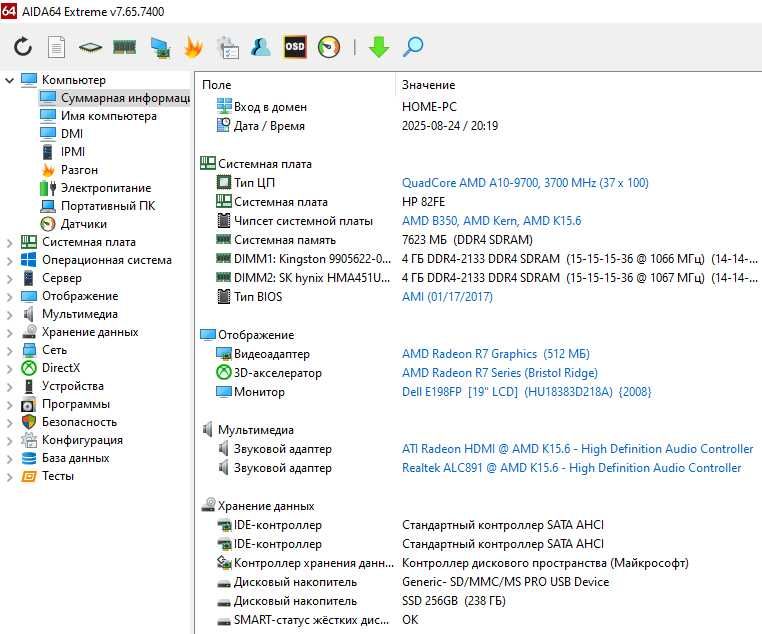762x634 pixels.
Task: Open AMD Radeon R7 Series link
Action: coord(500,373)
